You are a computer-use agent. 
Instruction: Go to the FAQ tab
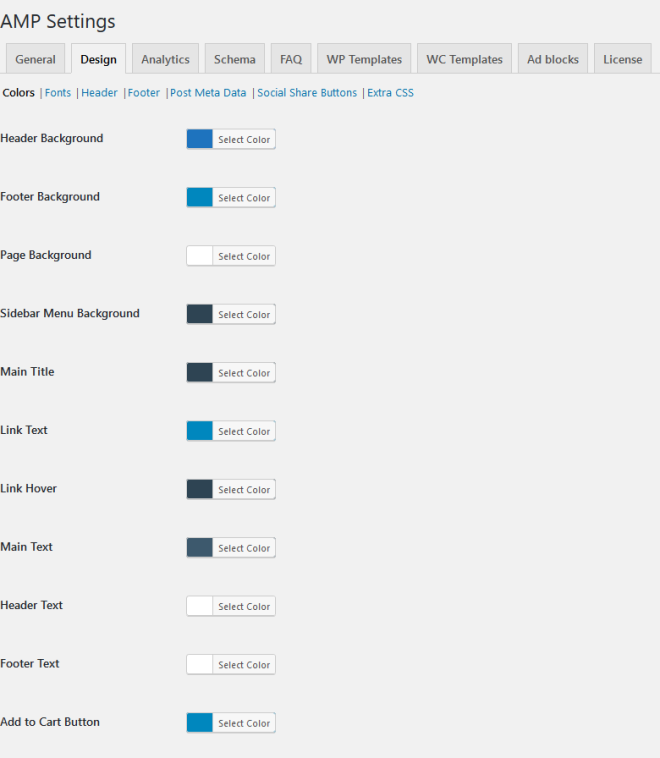coord(291,59)
